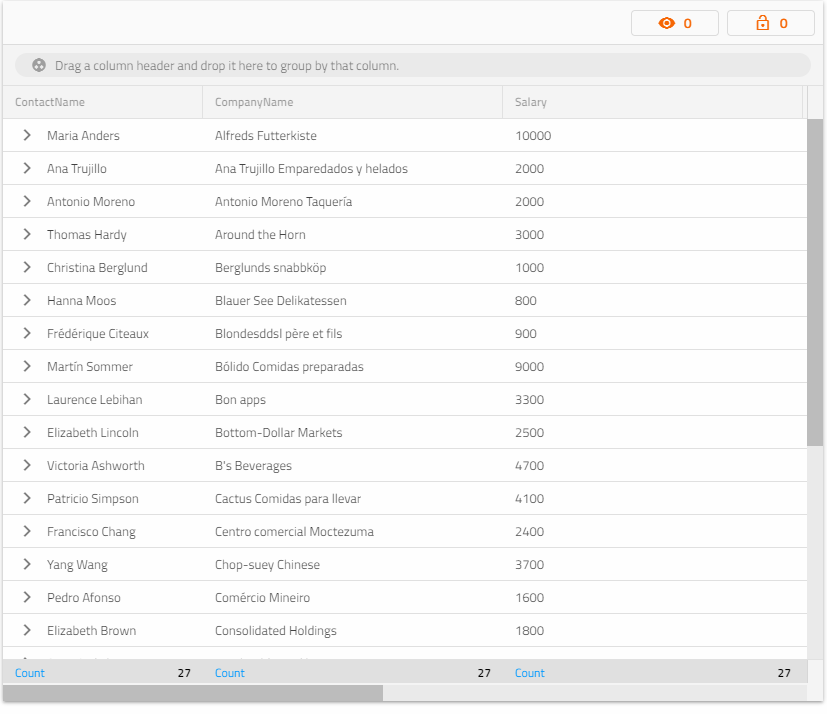Expand the Elizabeth Lincoln row
Image resolution: width=827 pixels, height=714 pixels.
[27, 432]
